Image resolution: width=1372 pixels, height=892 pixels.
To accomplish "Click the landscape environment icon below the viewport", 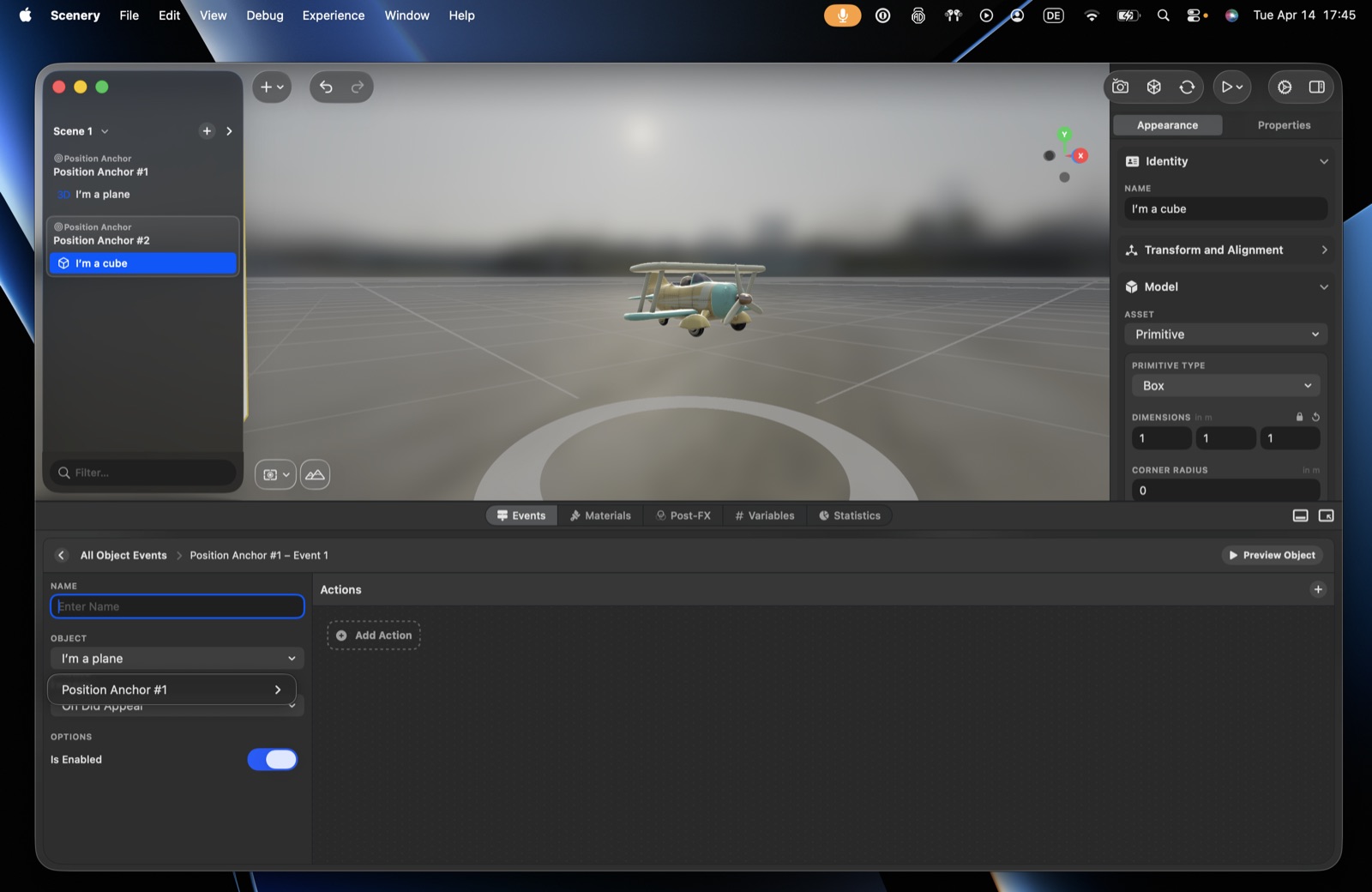I will coord(315,474).
